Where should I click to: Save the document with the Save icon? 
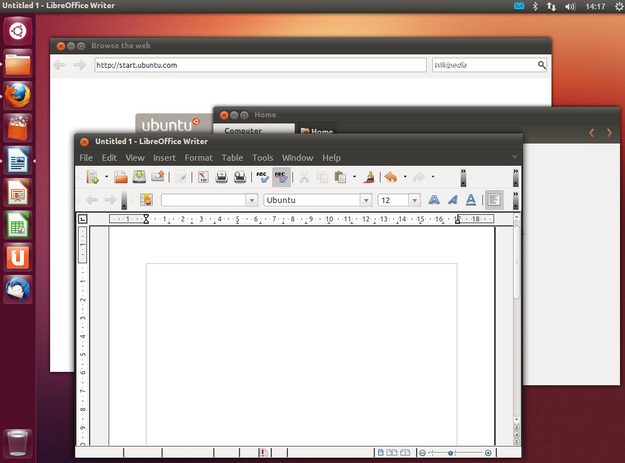click(x=139, y=177)
